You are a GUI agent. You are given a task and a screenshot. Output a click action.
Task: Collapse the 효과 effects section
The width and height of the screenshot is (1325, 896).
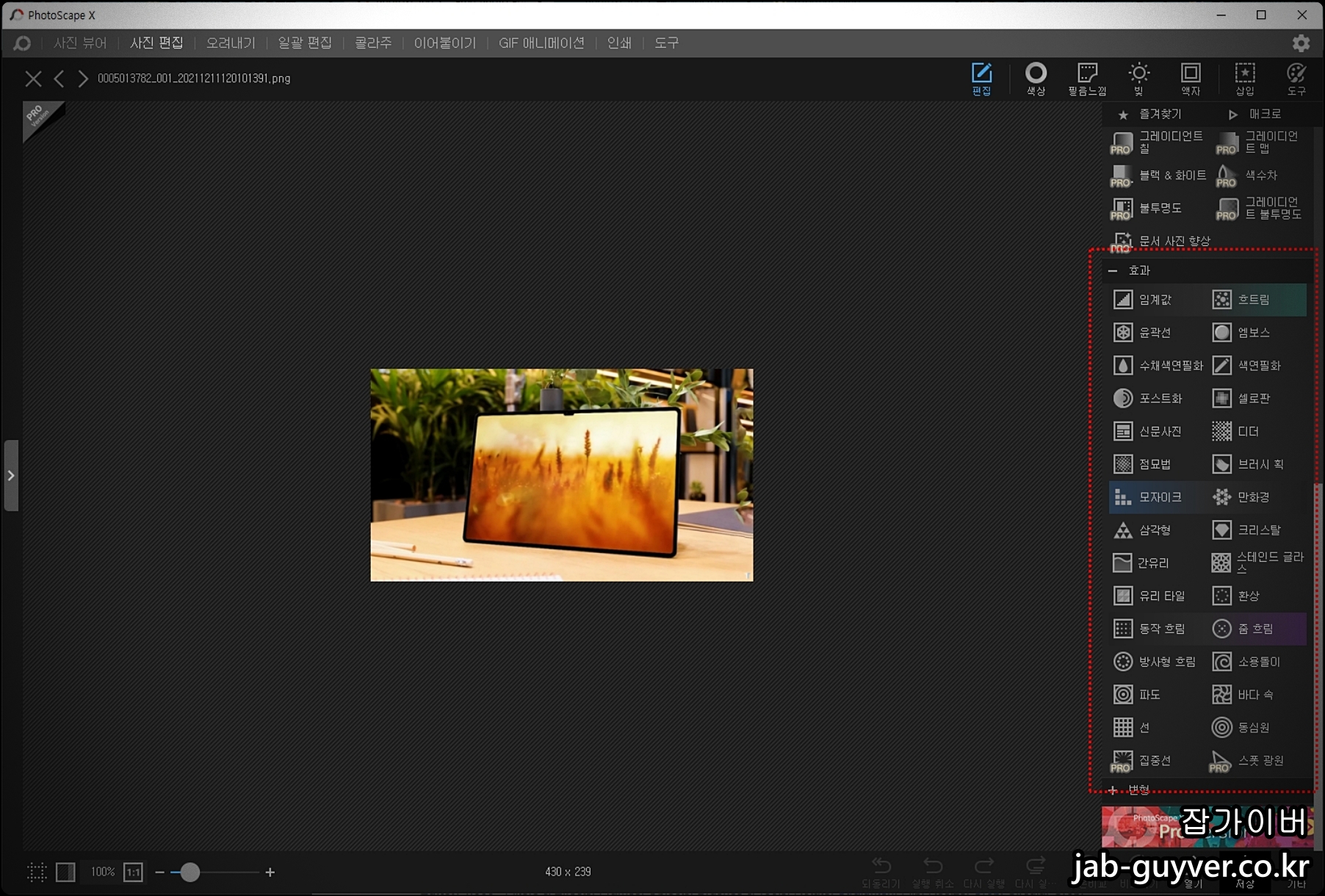1112,271
